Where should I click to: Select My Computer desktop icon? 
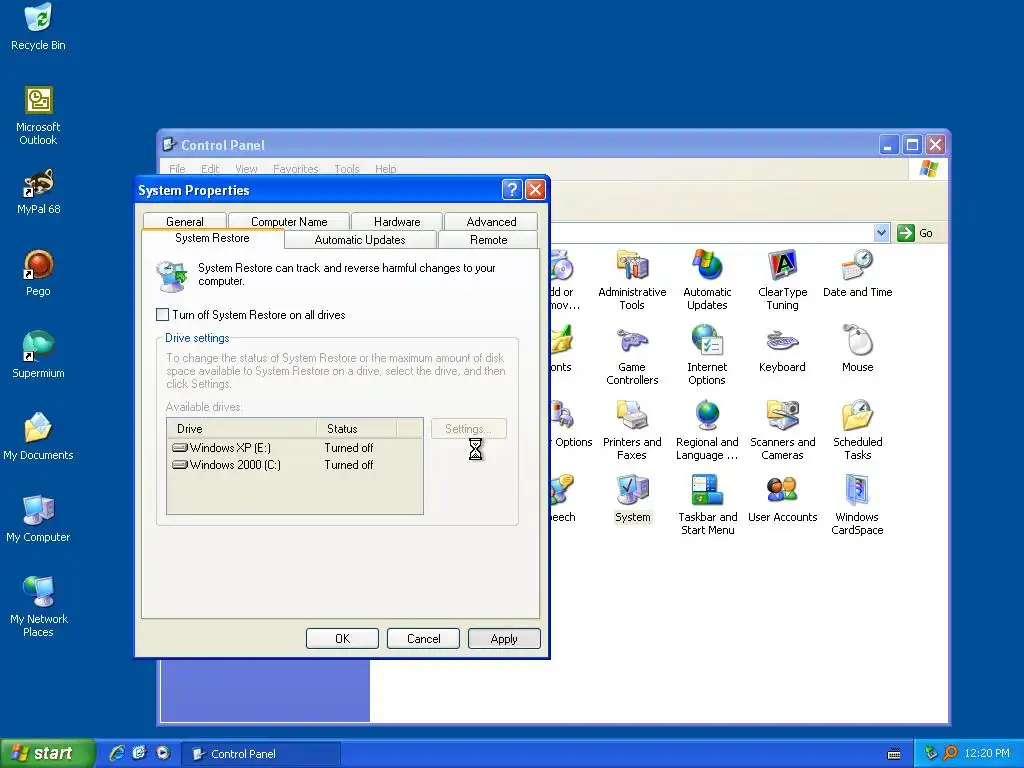click(38, 519)
